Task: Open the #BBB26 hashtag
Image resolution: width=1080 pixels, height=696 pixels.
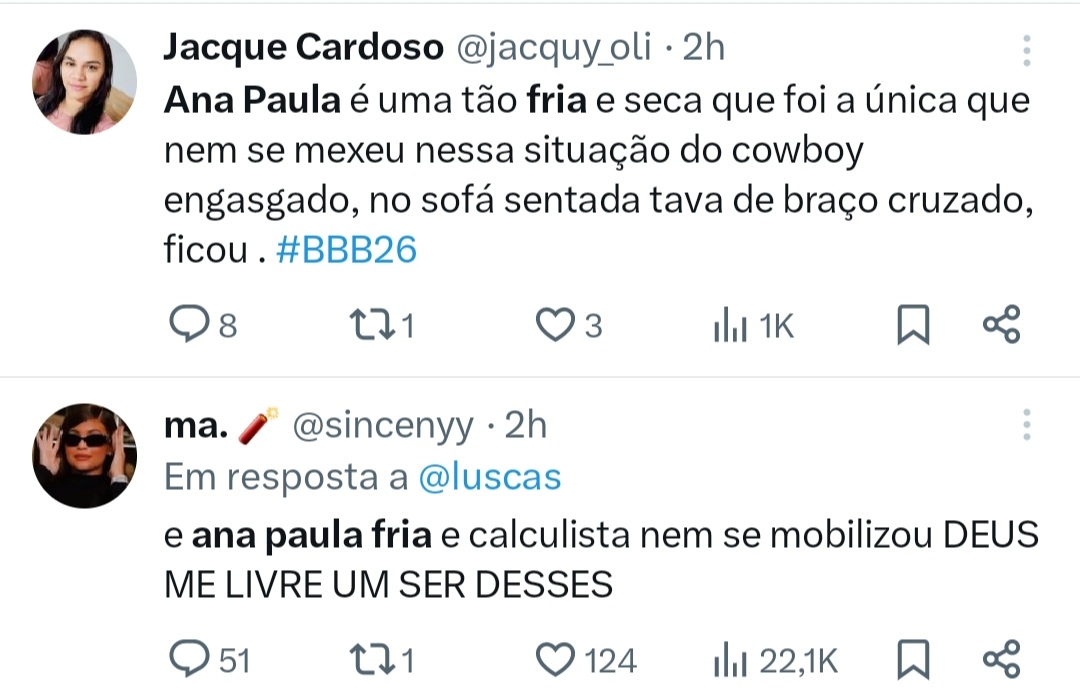Action: click(x=345, y=250)
